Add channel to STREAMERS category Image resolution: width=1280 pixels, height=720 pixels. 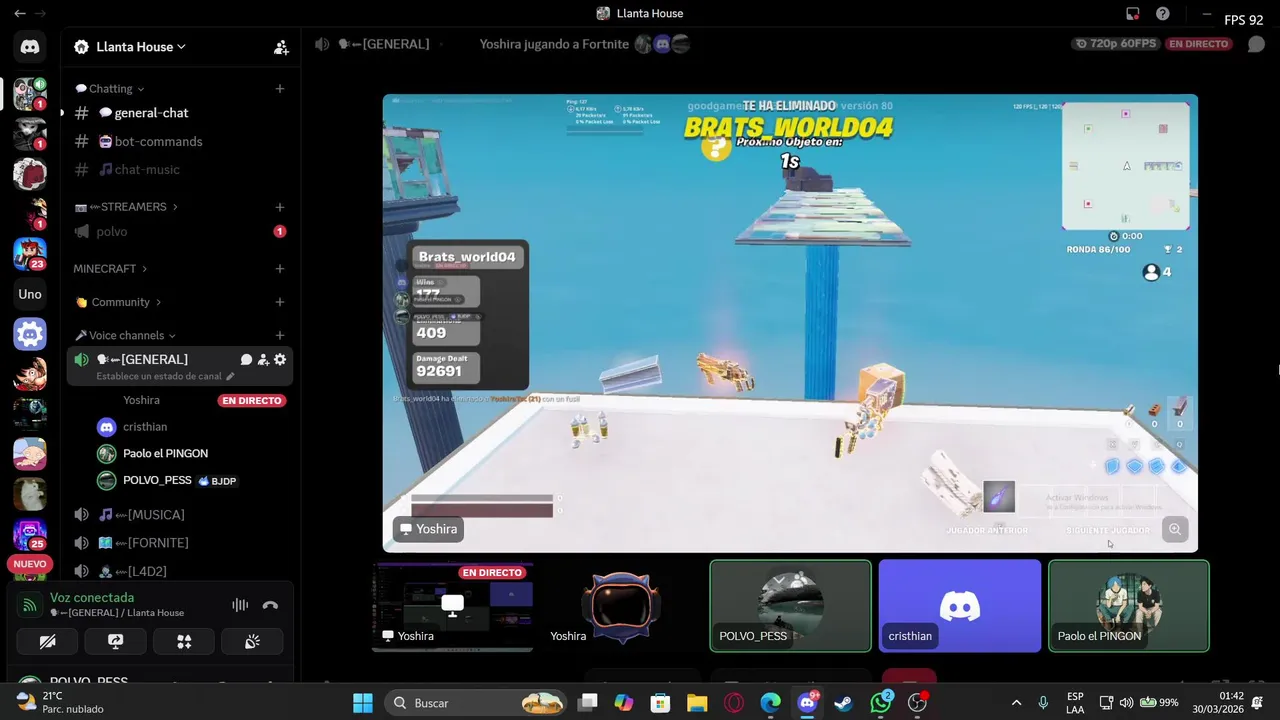click(280, 207)
